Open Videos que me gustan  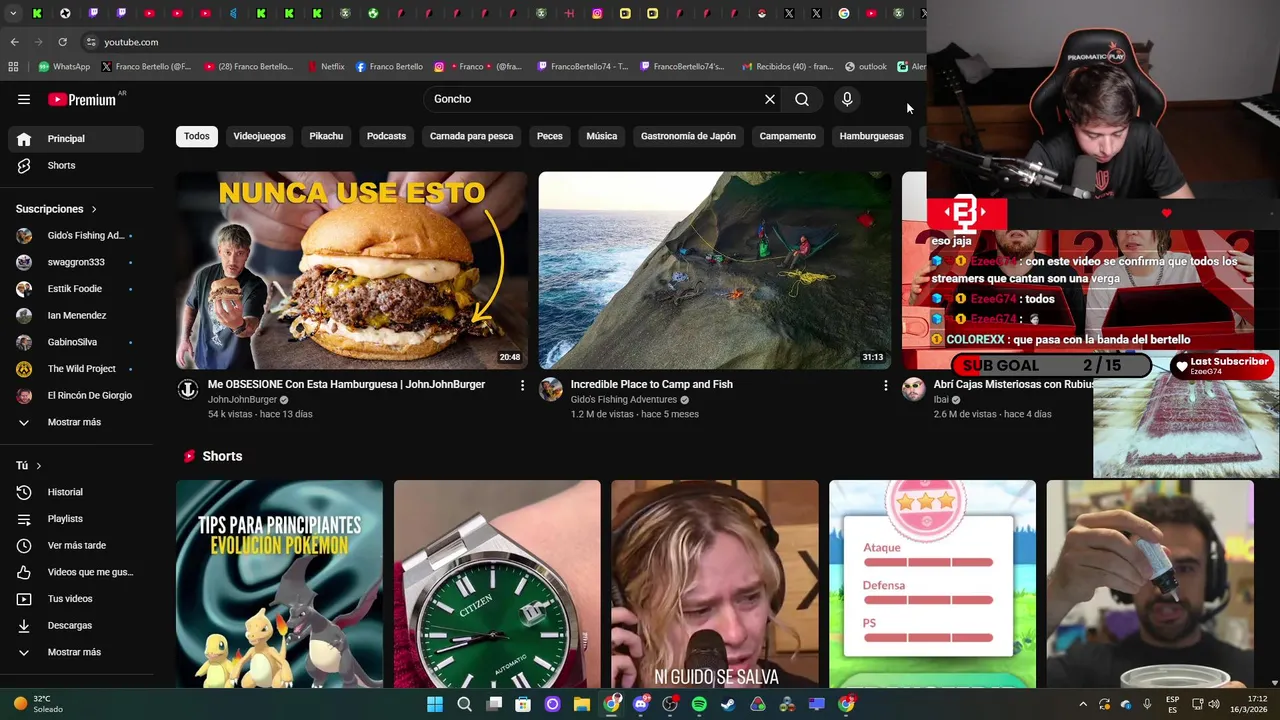[x=76, y=572]
